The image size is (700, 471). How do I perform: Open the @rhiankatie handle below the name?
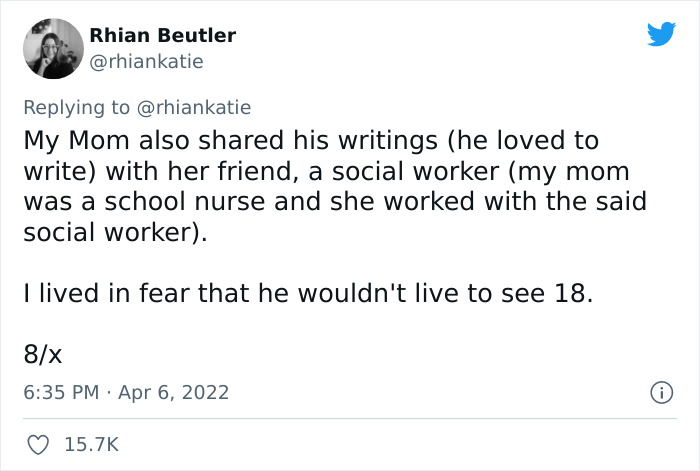146,61
